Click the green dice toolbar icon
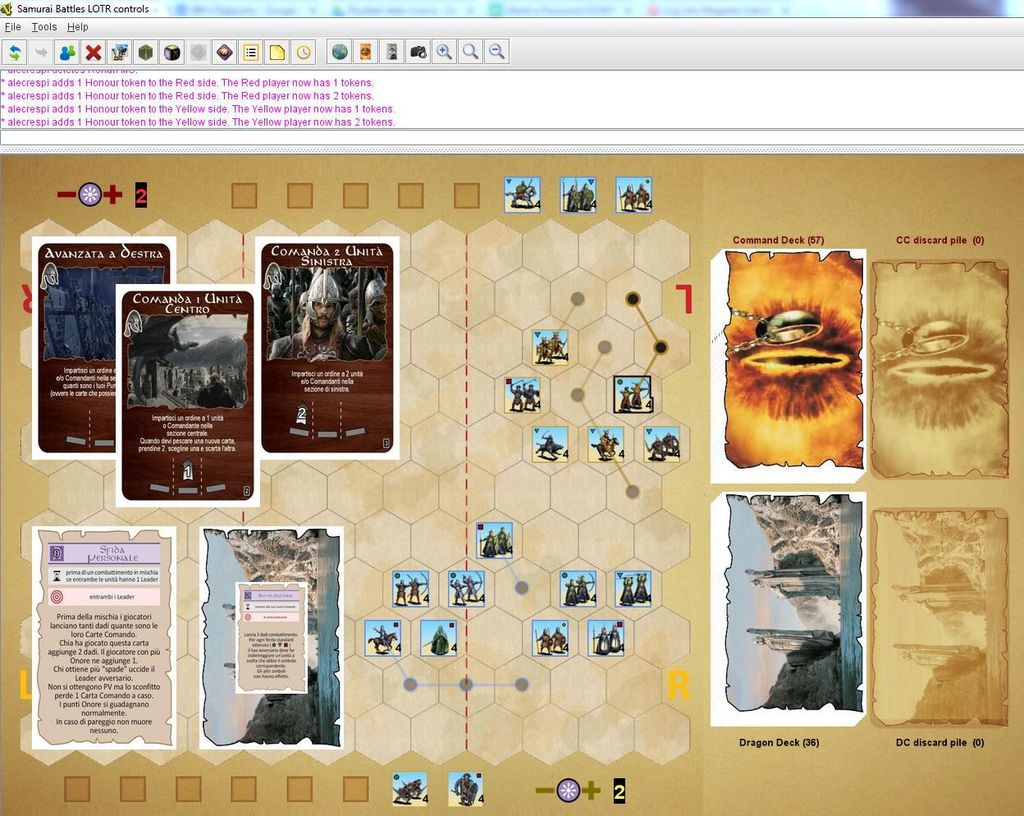The width and height of the screenshot is (1024, 816). (146, 52)
